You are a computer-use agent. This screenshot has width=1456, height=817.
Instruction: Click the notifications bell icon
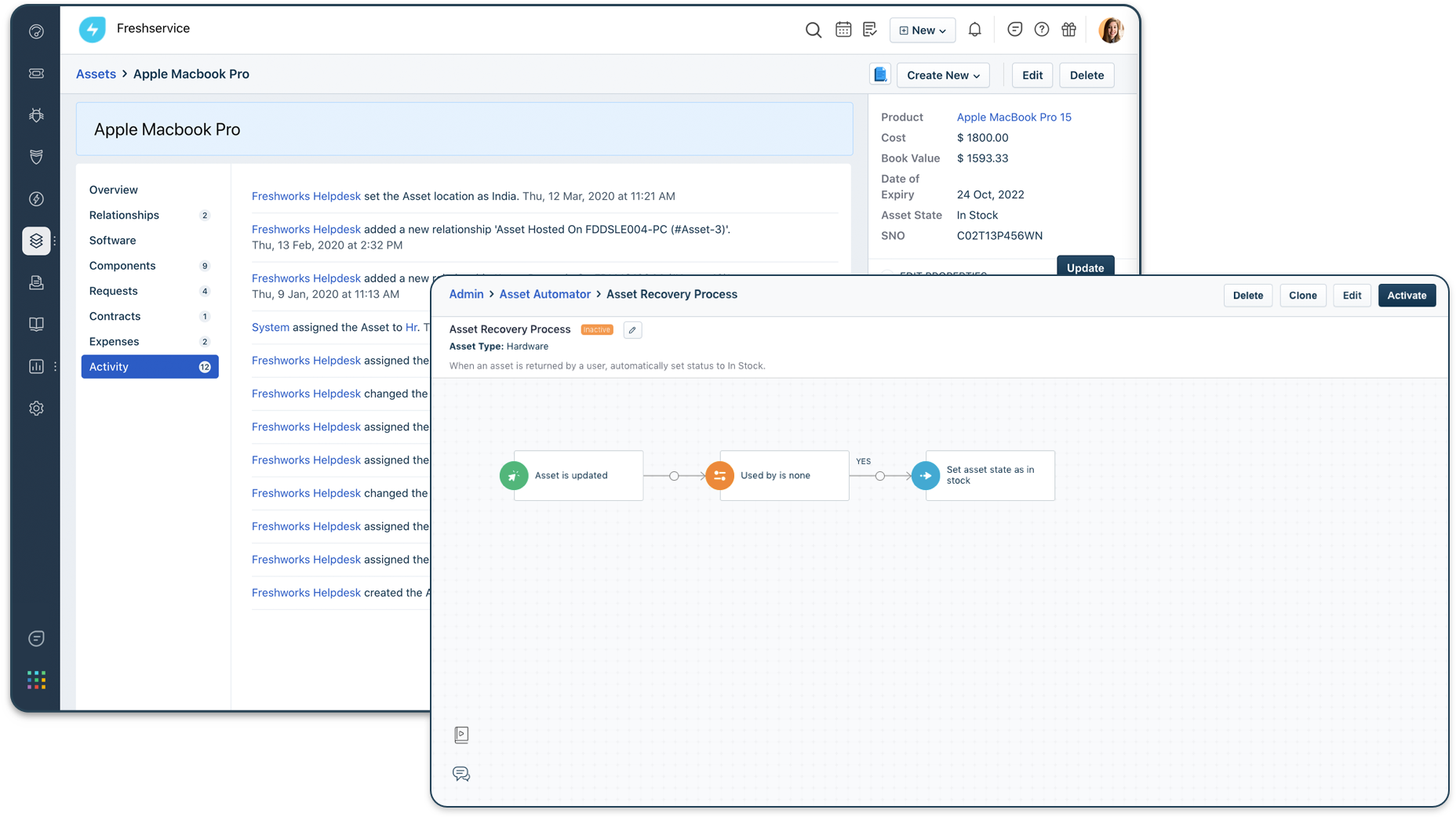974,30
